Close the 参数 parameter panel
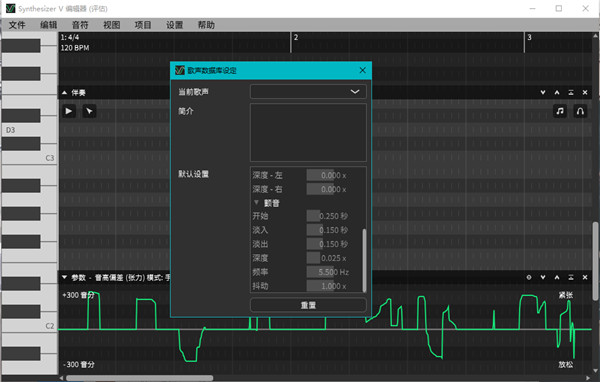Image resolution: width=600 pixels, height=382 pixels. tap(585, 278)
